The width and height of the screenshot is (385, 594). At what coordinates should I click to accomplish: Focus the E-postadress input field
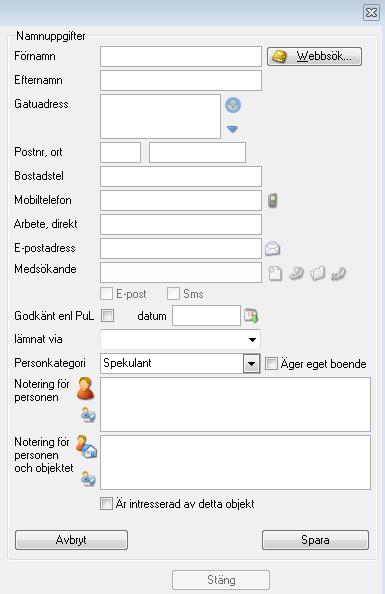pyautogui.click(x=181, y=249)
